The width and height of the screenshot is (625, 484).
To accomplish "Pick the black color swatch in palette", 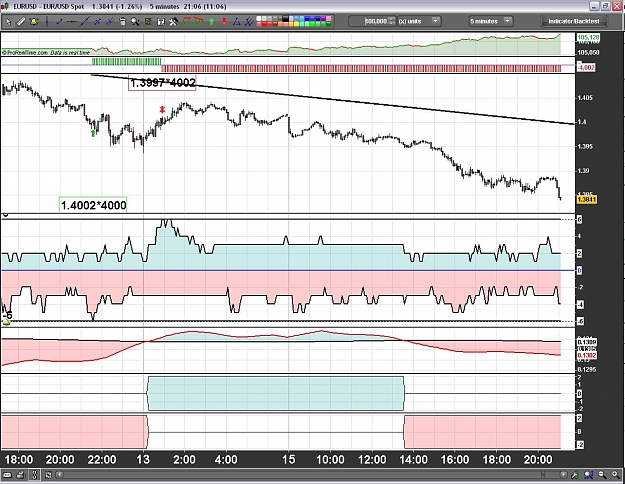I will (285, 18).
